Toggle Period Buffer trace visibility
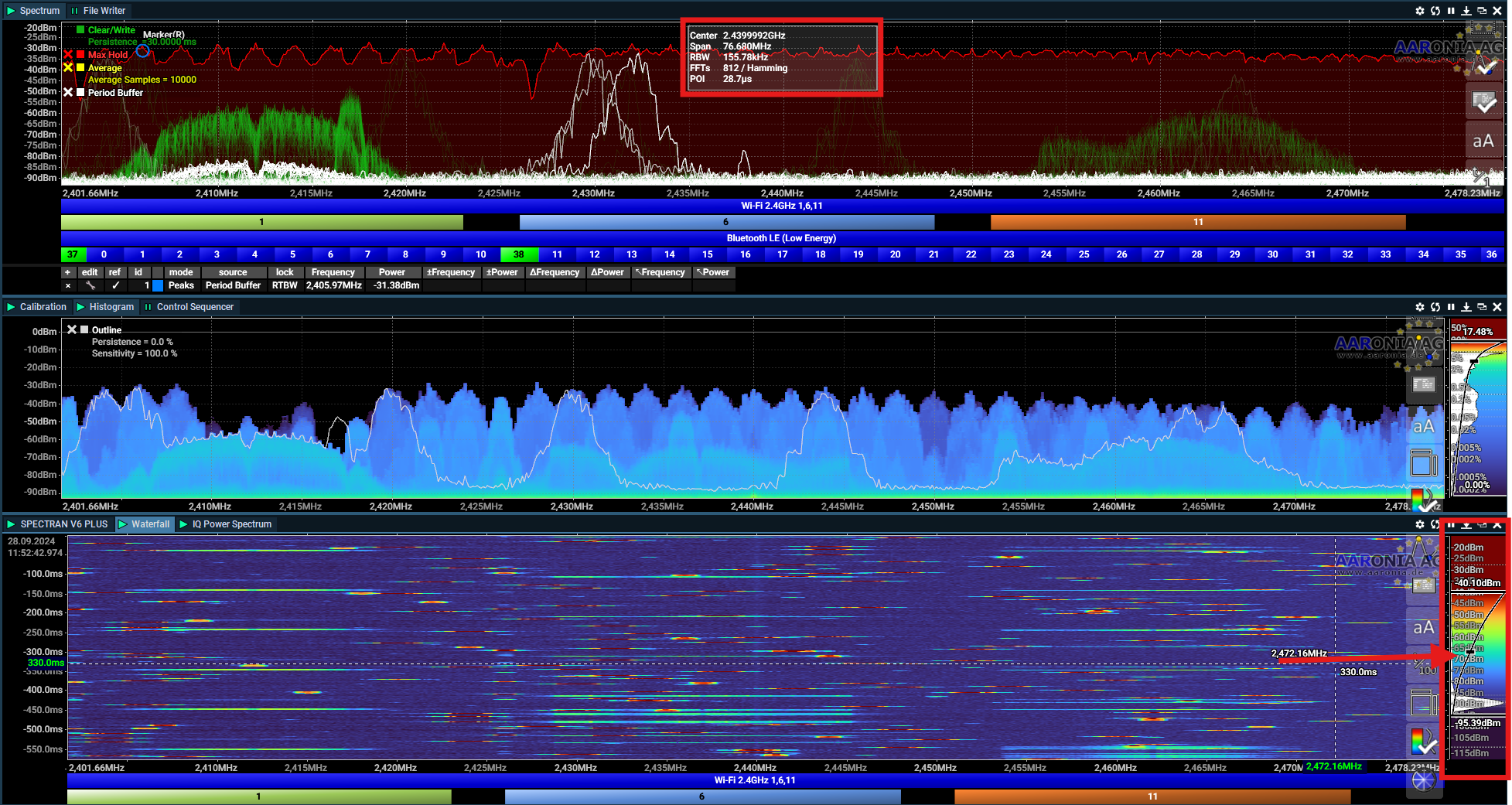This screenshot has height=805, width=1512. [x=68, y=93]
